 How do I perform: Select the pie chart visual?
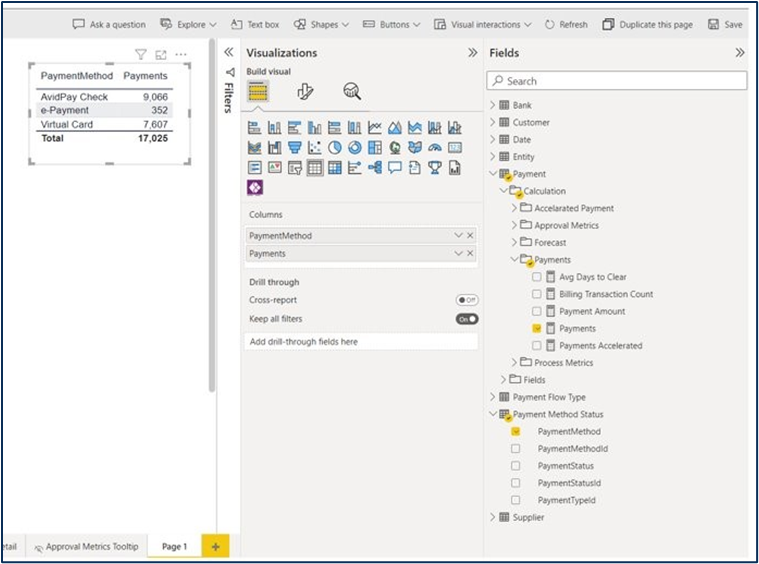point(334,148)
